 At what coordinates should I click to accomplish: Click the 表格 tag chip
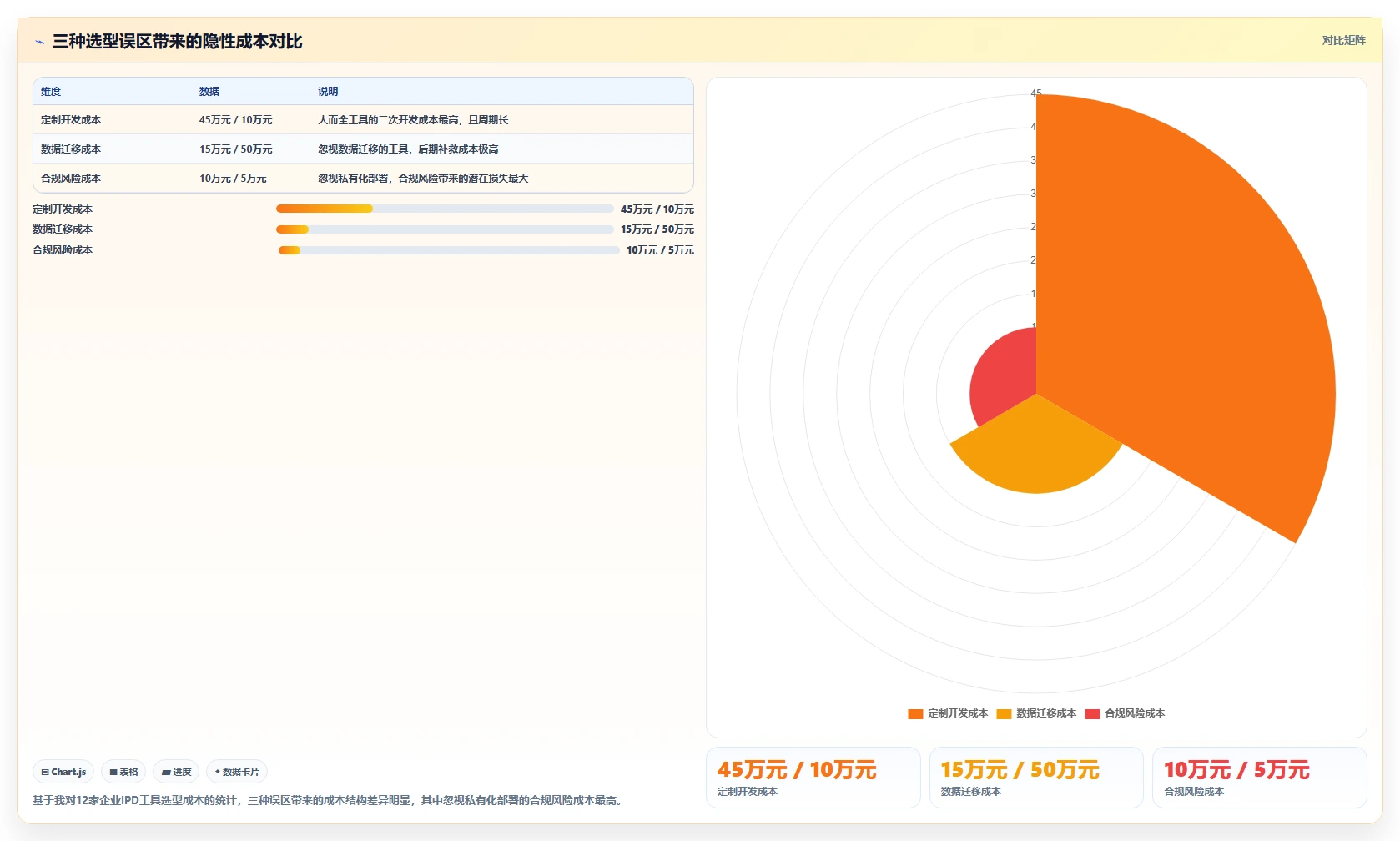[123, 772]
